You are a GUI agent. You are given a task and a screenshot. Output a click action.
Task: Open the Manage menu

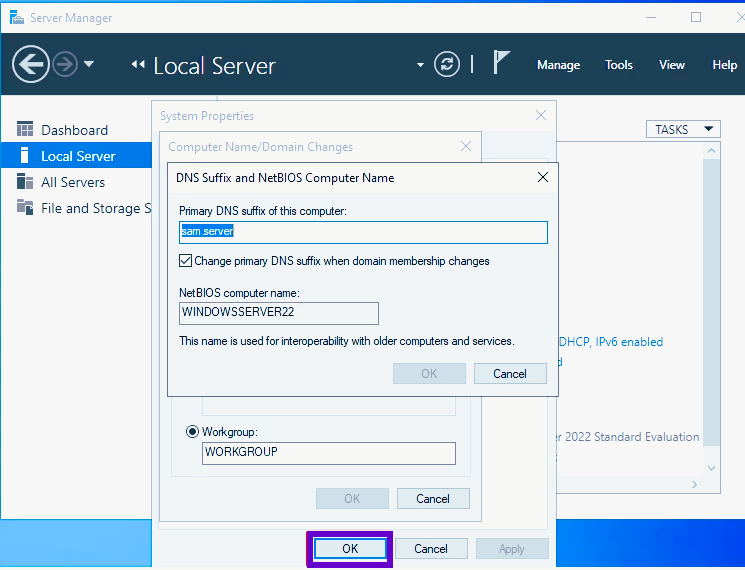(558, 65)
